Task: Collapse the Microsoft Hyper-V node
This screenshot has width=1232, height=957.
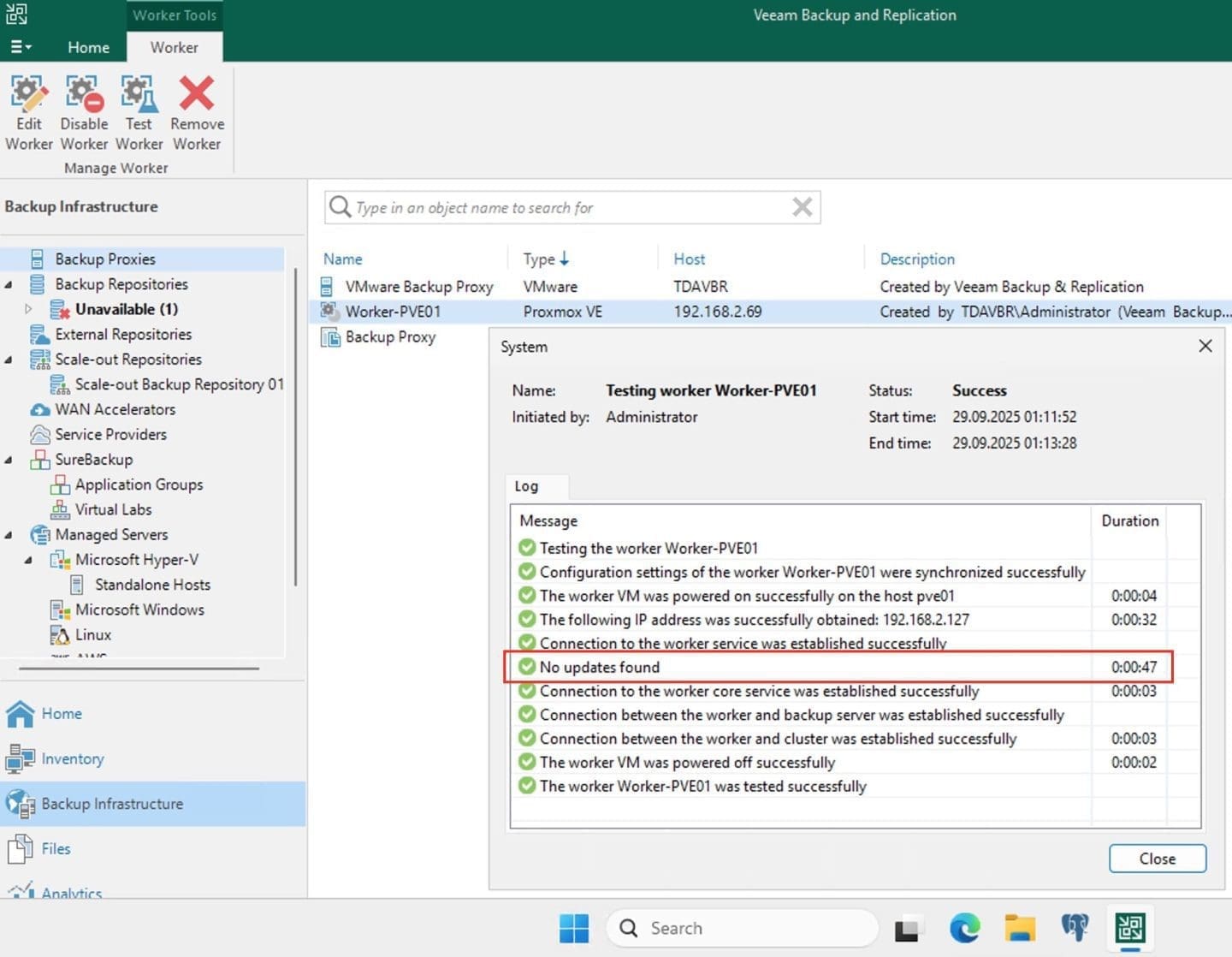Action: [28, 560]
